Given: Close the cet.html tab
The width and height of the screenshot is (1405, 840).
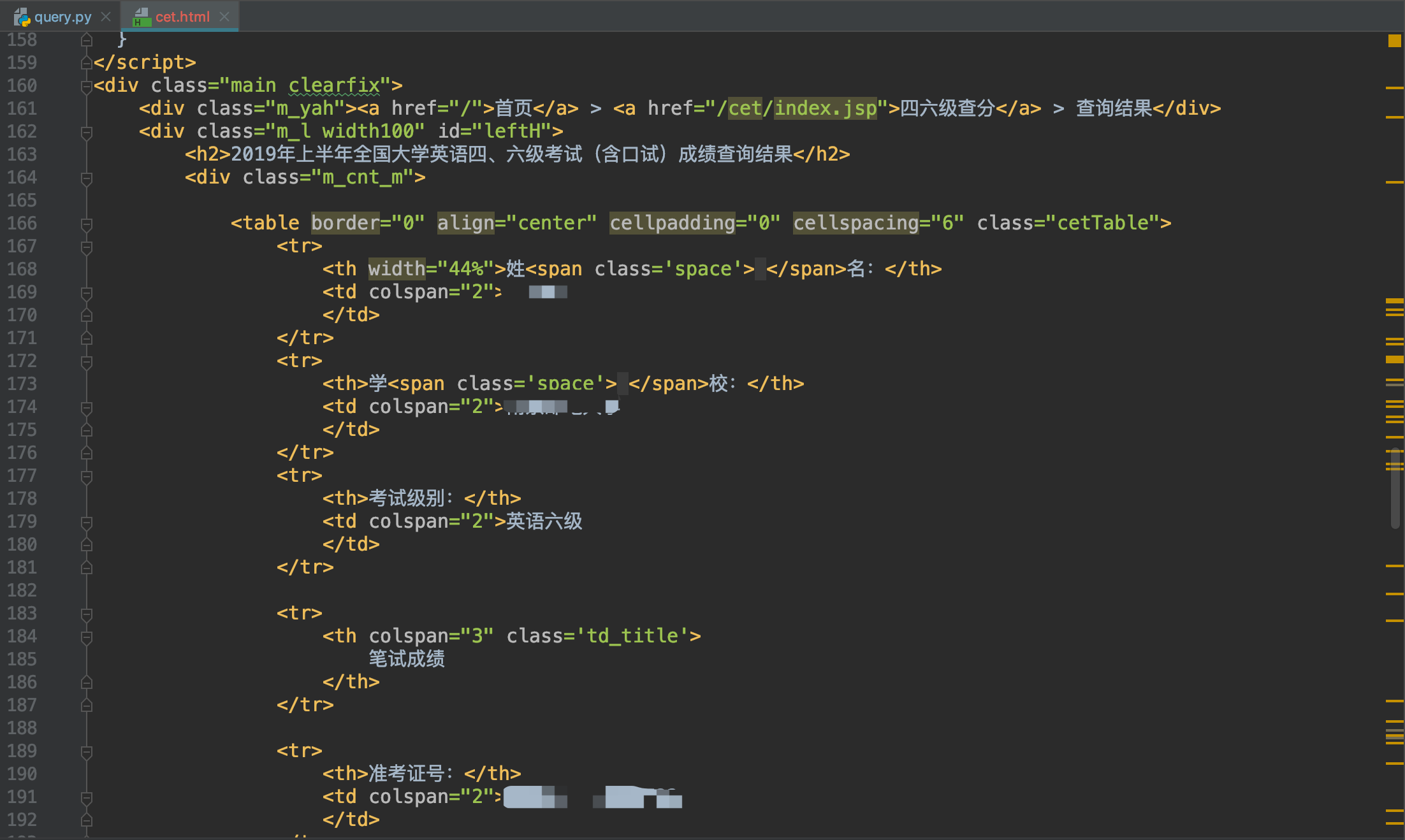Looking at the screenshot, I should 224,17.
